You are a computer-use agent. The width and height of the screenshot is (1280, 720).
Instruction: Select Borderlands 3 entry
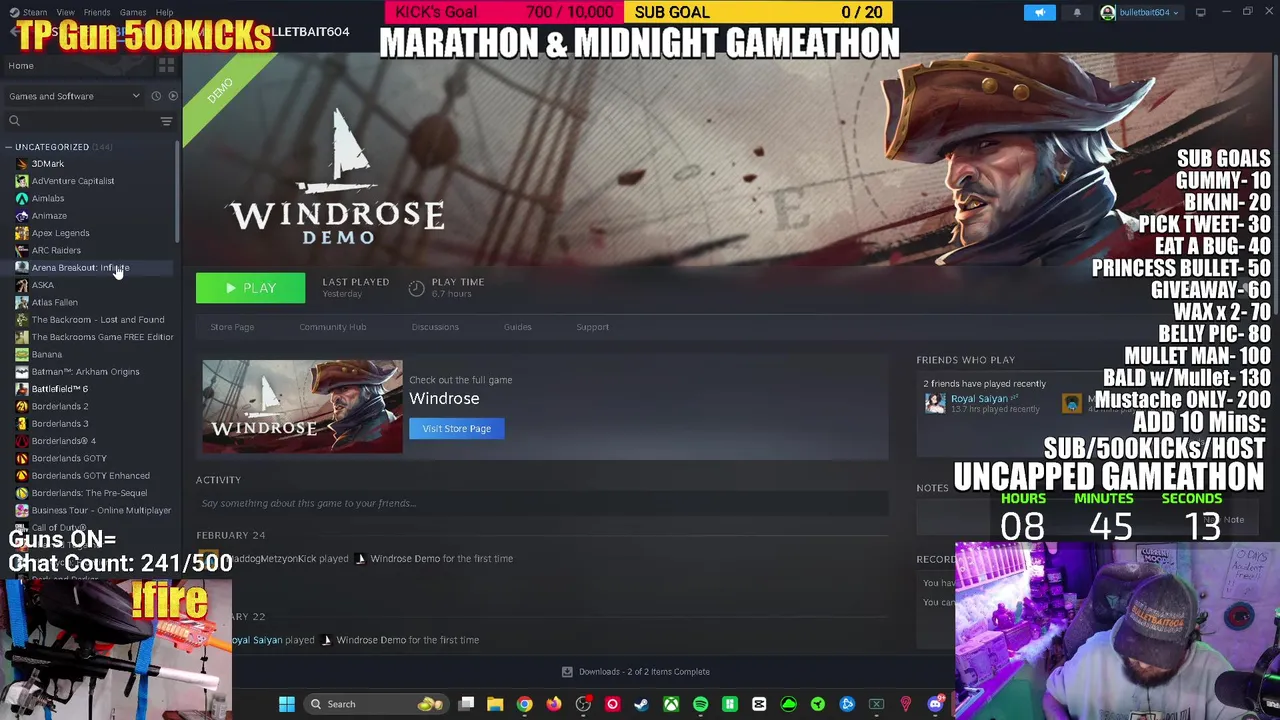[x=59, y=423]
